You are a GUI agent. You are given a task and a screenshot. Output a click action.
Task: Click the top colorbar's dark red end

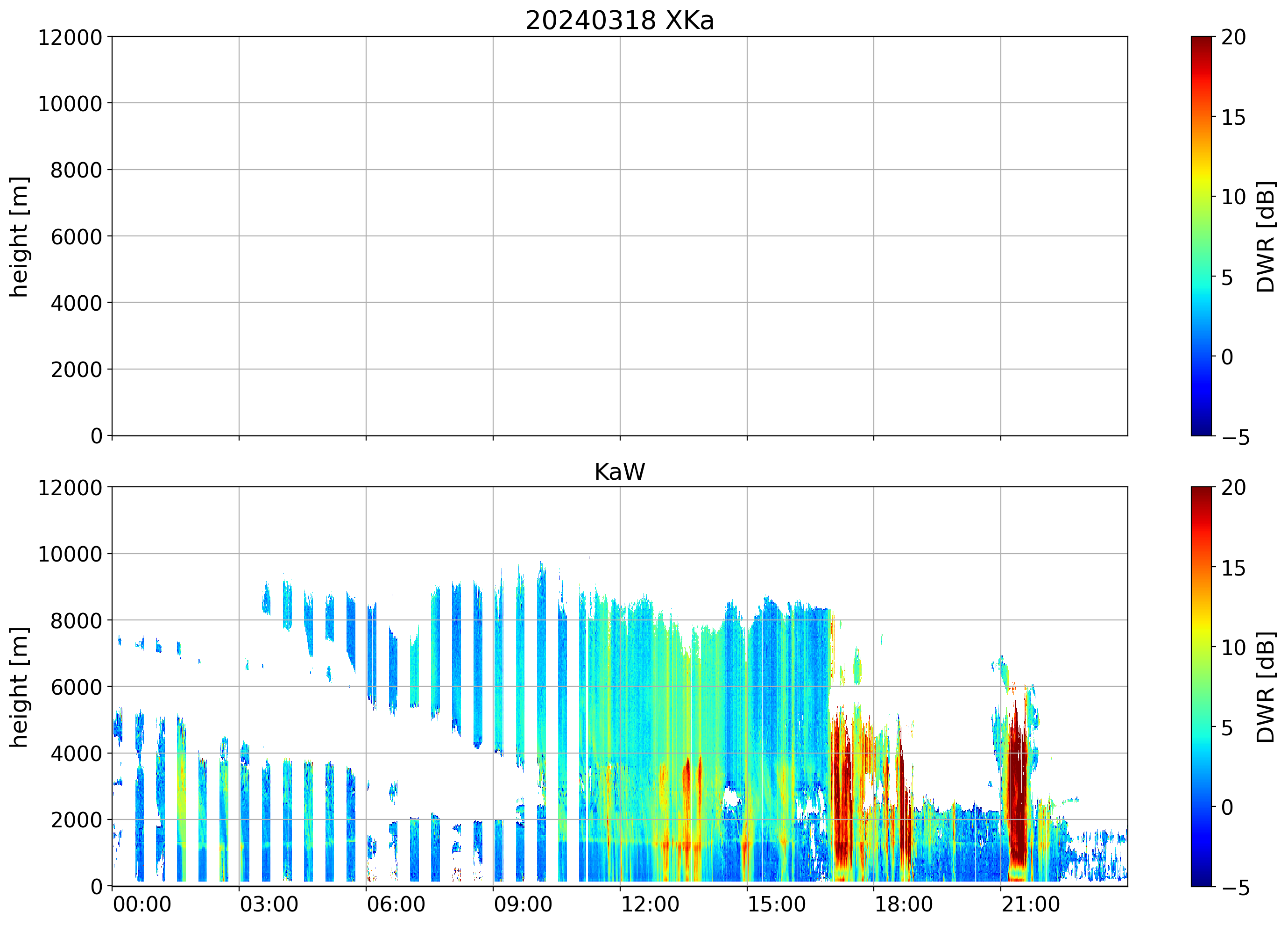click(1201, 41)
